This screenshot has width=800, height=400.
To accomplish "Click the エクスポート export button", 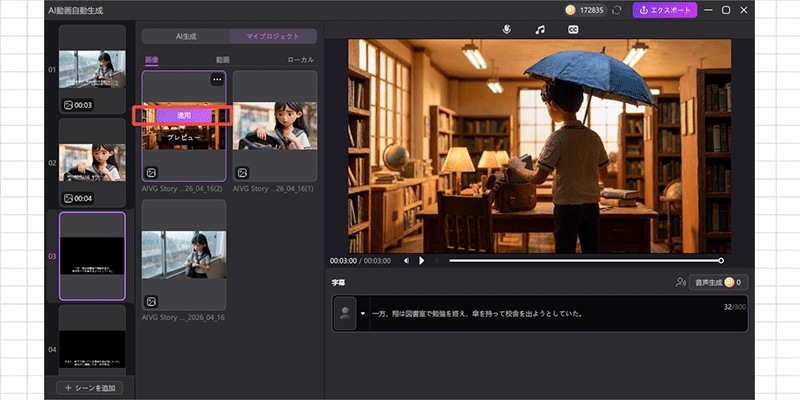I will (665, 10).
